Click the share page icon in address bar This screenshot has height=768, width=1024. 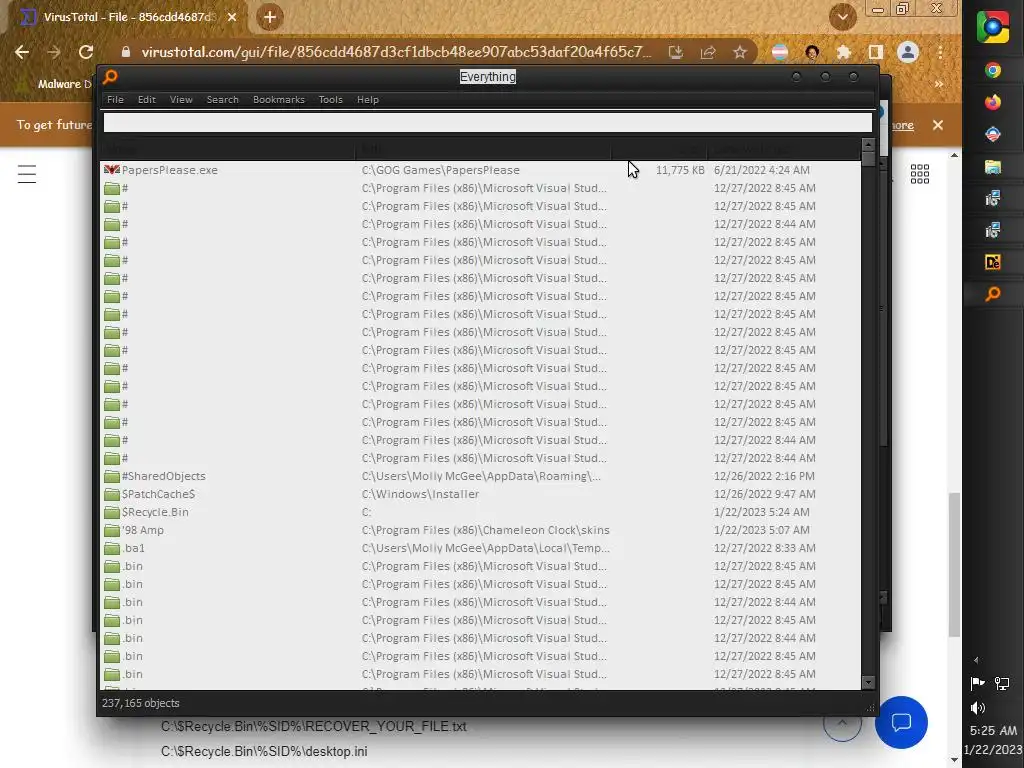(708, 52)
